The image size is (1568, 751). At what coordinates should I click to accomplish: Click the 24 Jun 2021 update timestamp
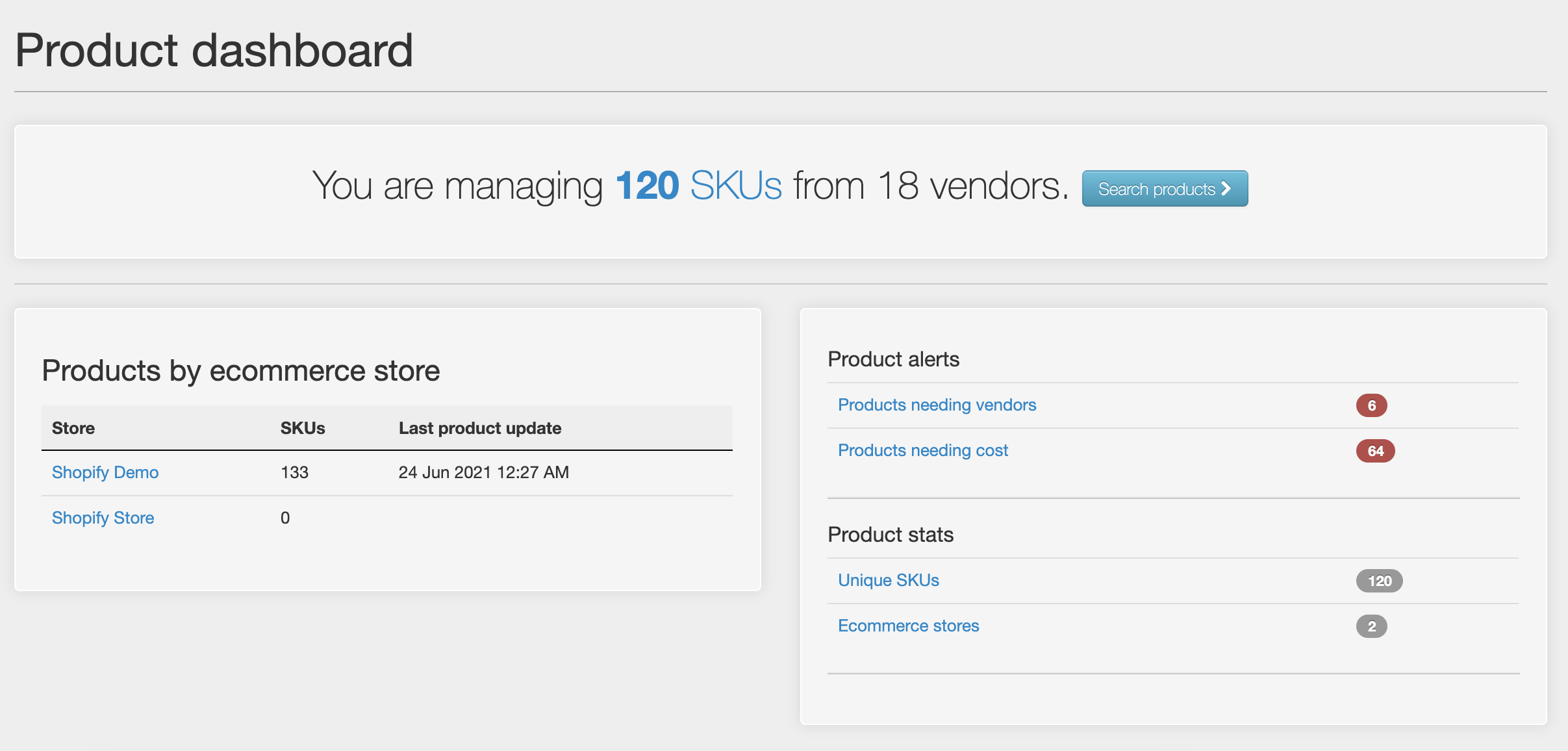coord(483,472)
